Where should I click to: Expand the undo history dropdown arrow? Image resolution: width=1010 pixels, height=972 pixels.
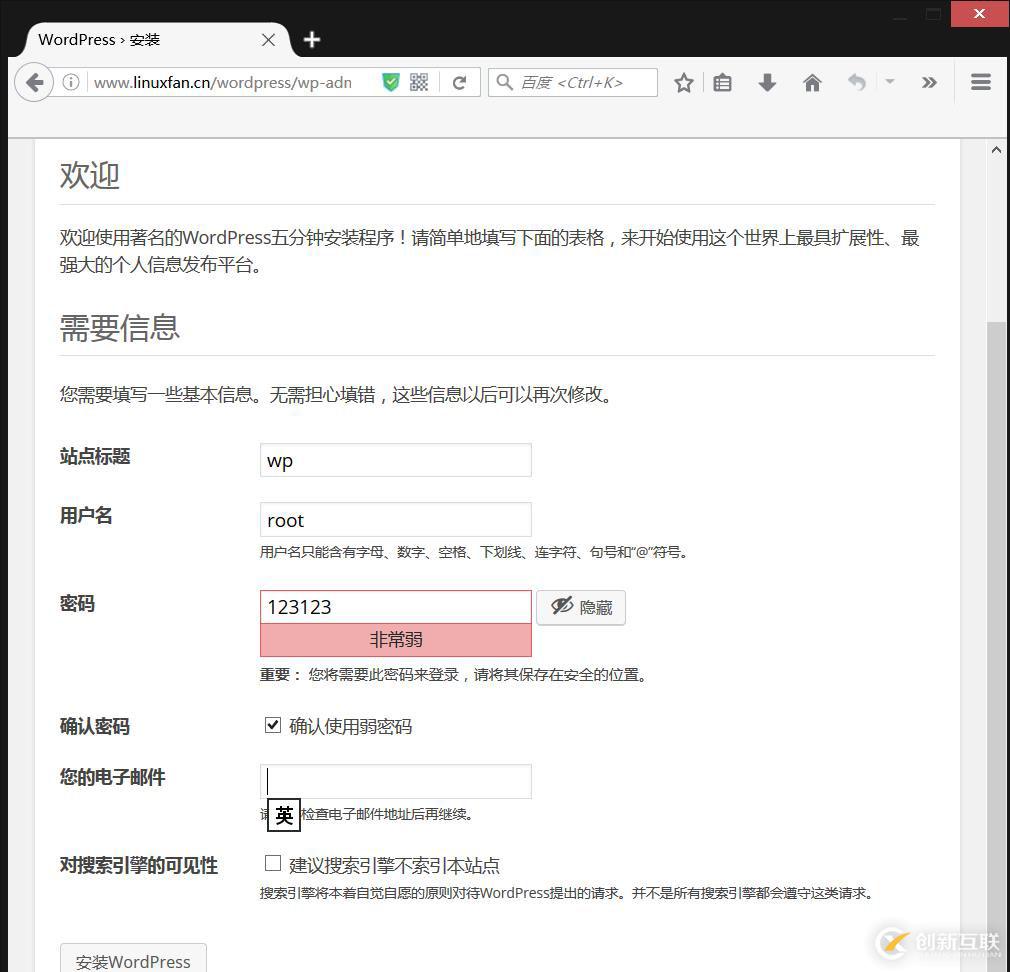point(890,82)
